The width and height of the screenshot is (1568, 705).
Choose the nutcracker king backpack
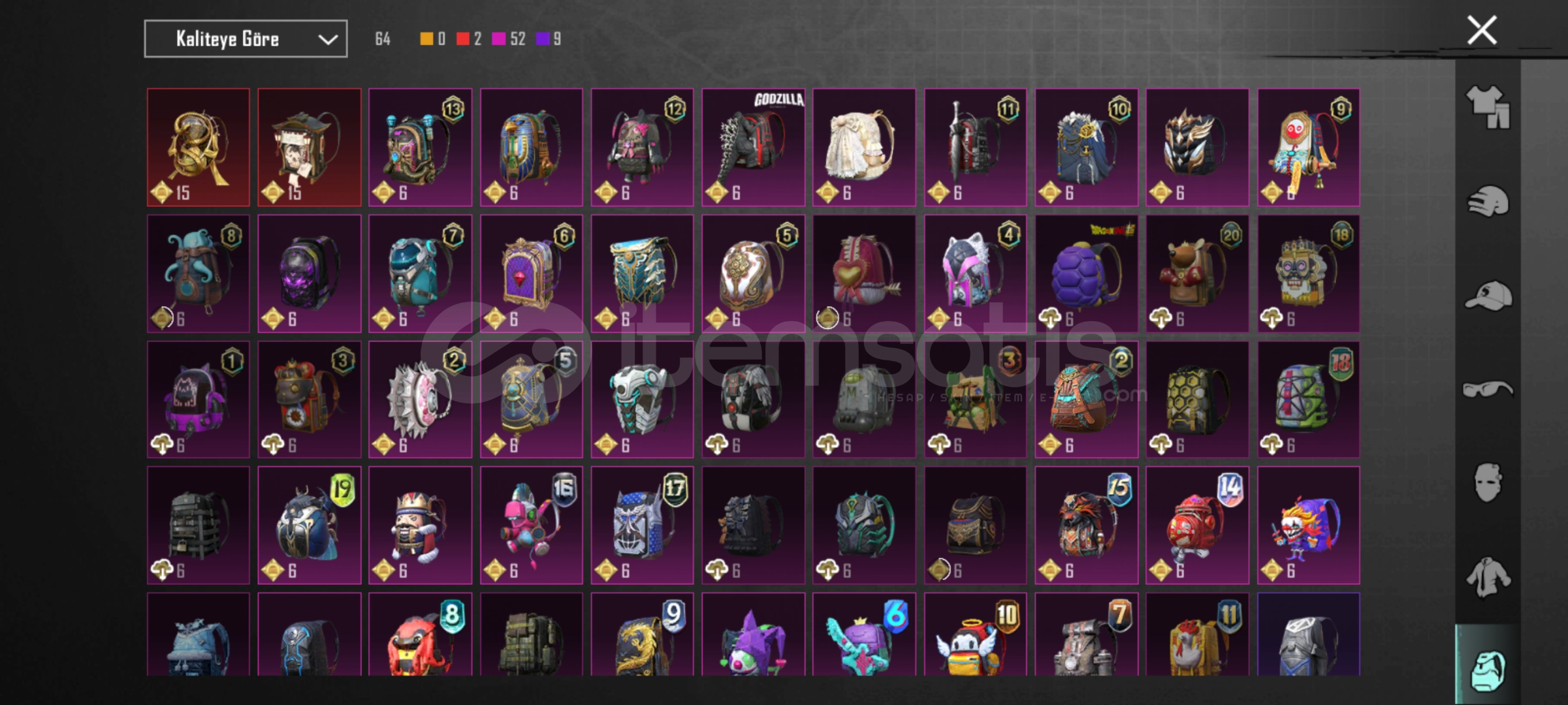(x=420, y=525)
